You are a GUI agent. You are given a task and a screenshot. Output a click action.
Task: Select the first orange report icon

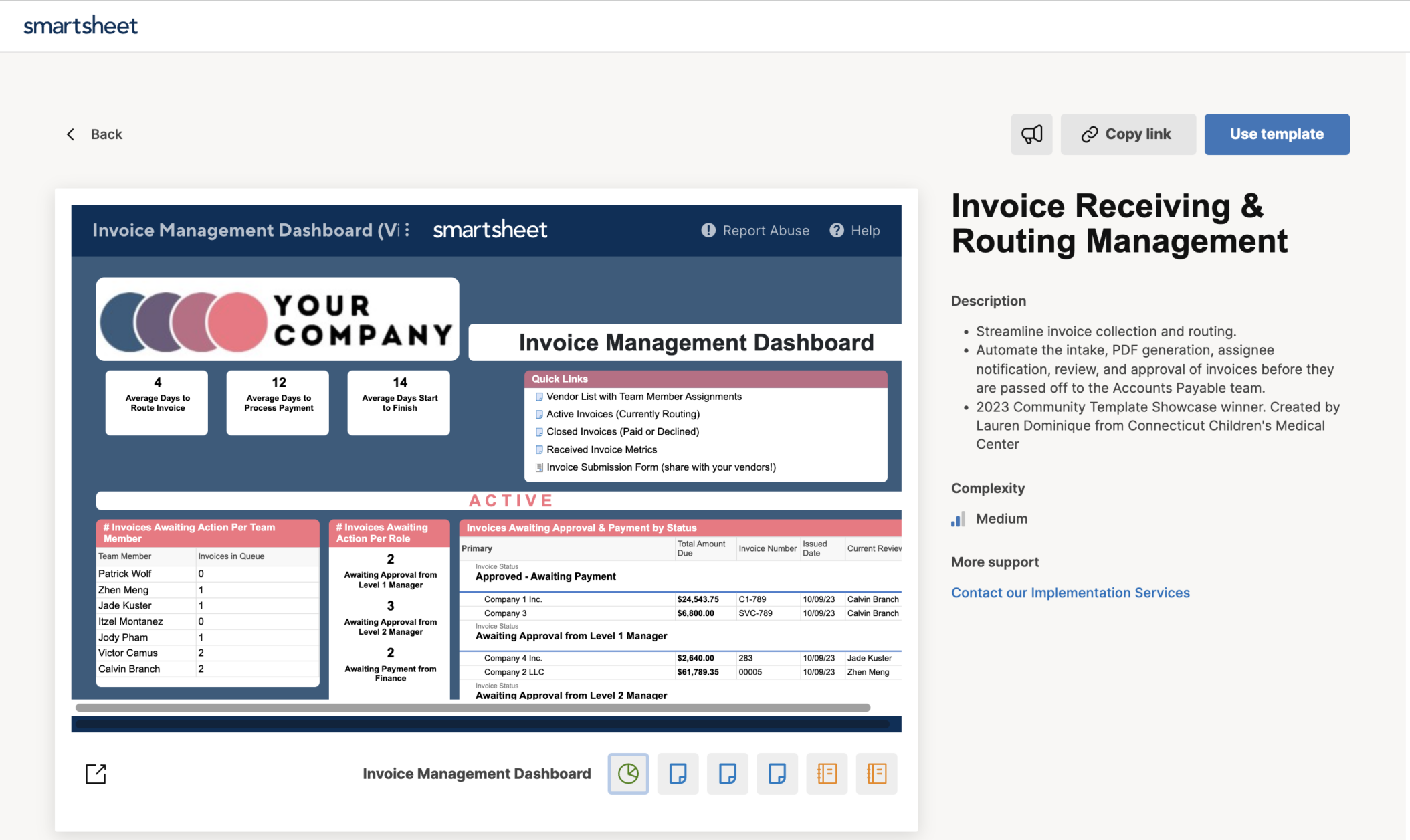[x=827, y=774]
